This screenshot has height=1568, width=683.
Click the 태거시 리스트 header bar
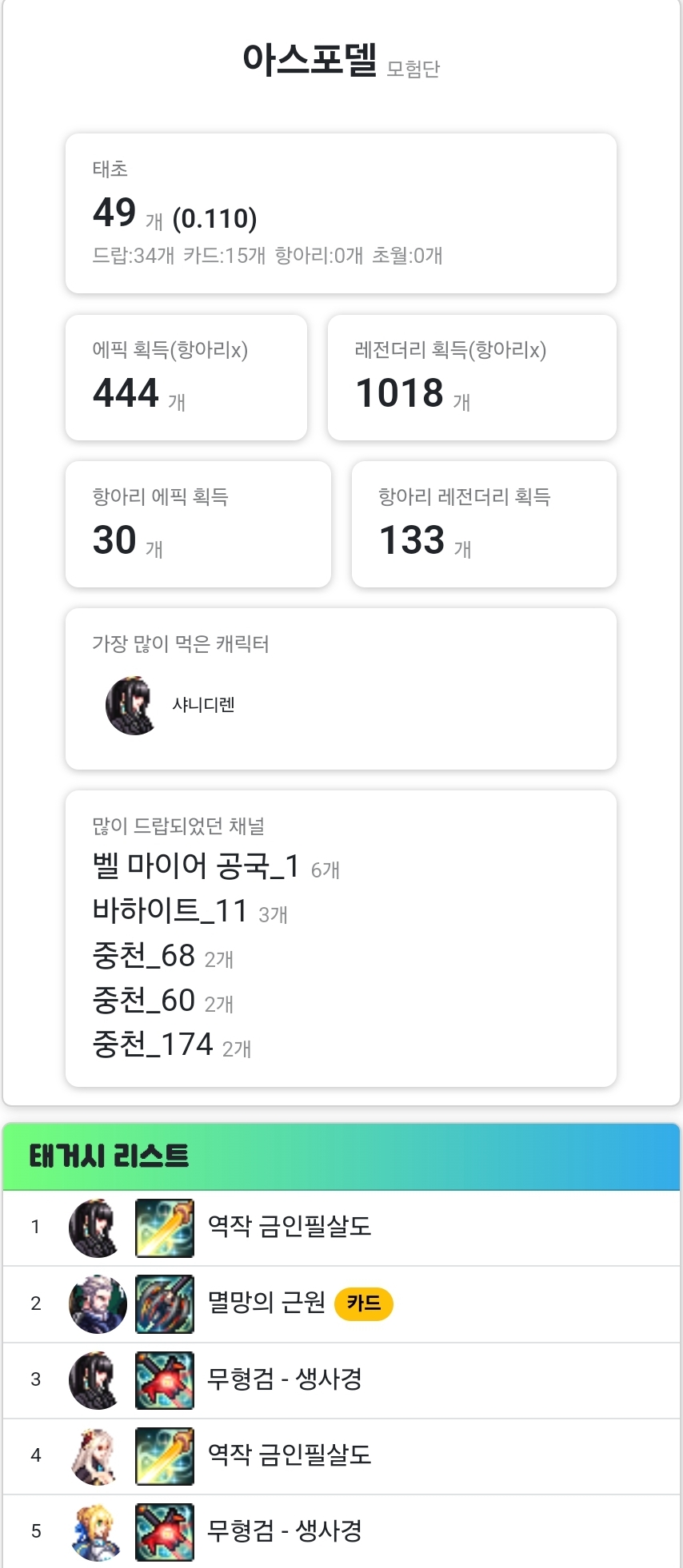tap(341, 1156)
